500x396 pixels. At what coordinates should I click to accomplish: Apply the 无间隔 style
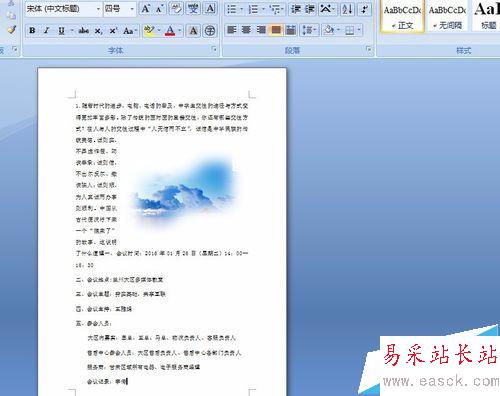447,17
